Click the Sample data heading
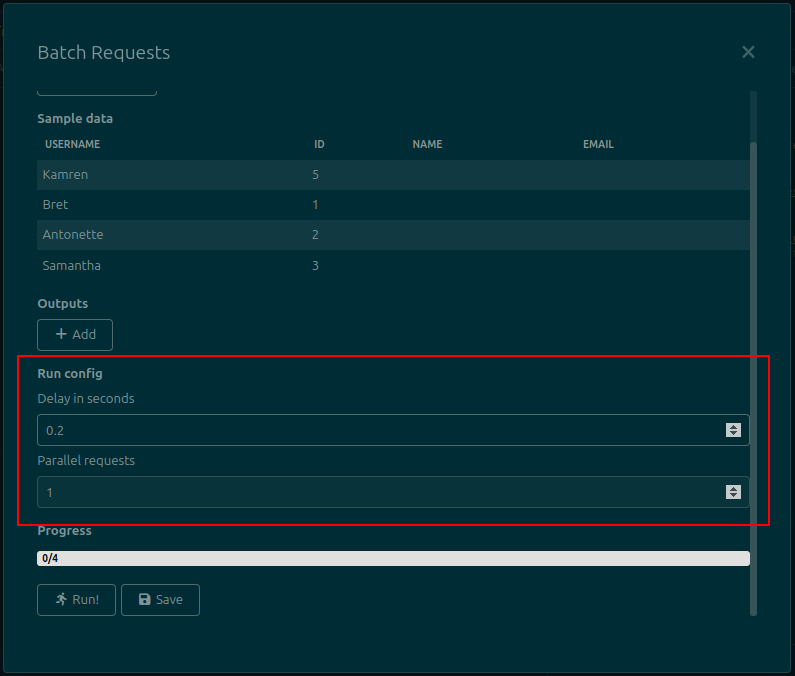Viewport: 795px width, 676px height. [x=75, y=119]
